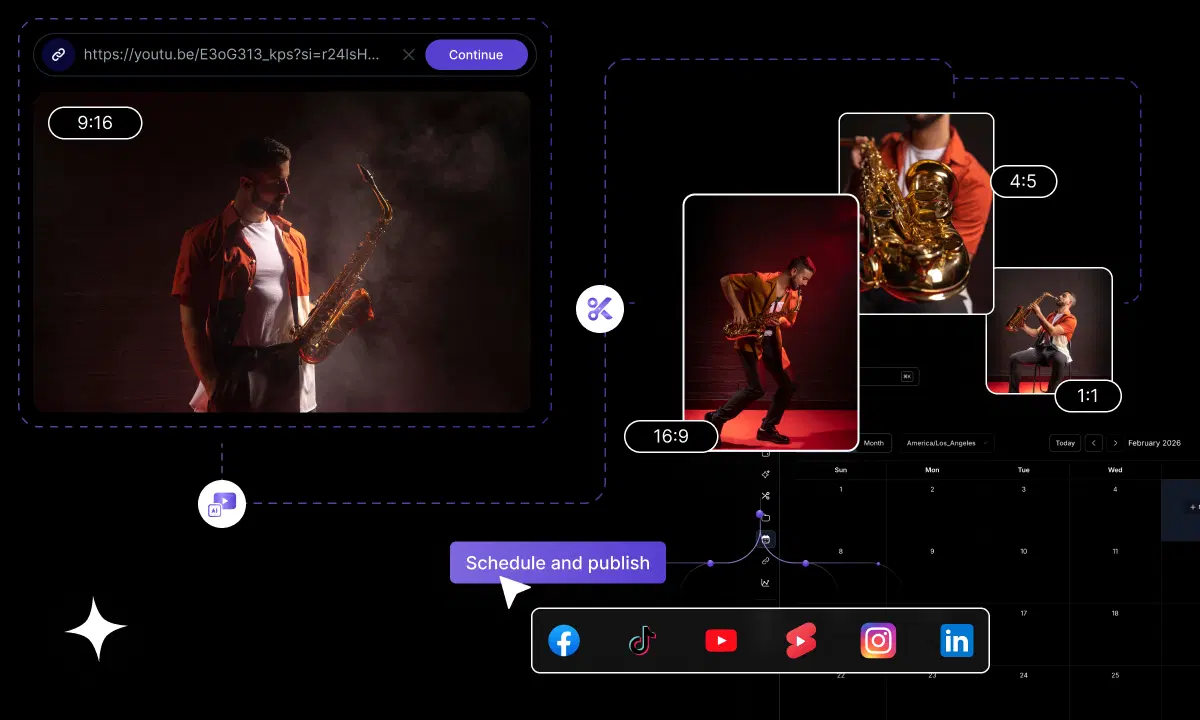
Task: Click the YouTube icon
Action: click(721, 640)
